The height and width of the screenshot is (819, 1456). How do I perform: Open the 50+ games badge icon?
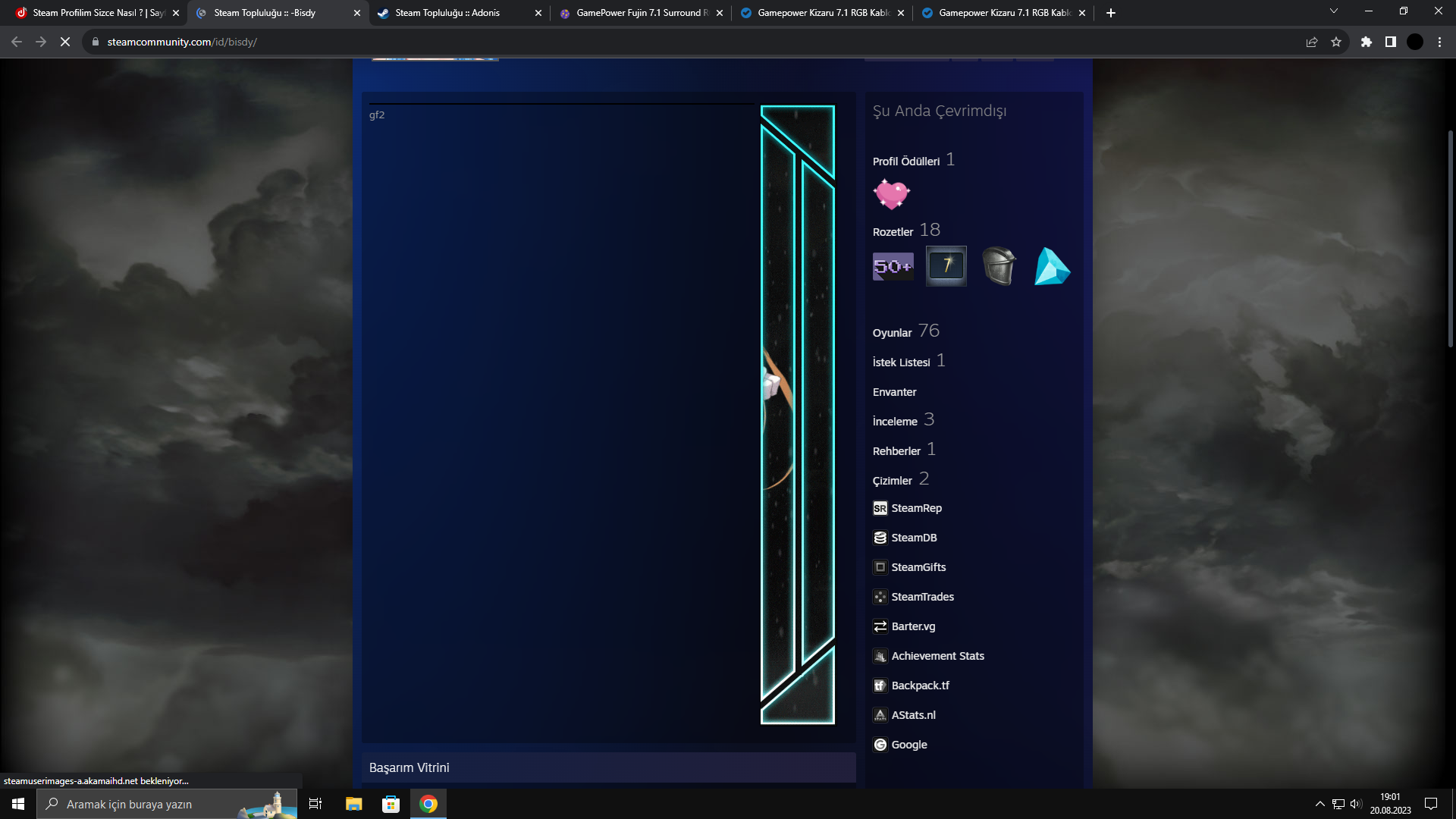click(x=893, y=266)
